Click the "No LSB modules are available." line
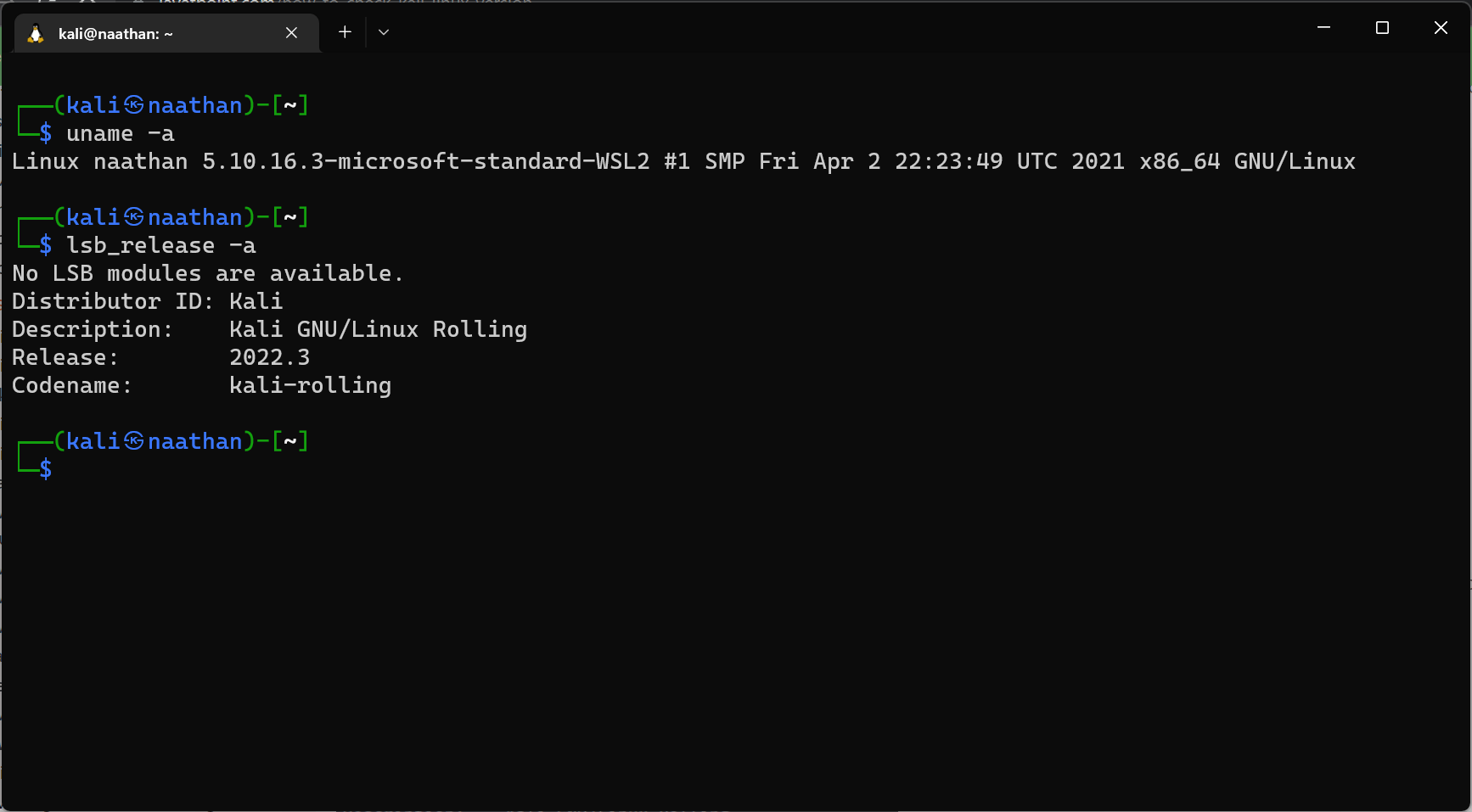 point(206,273)
